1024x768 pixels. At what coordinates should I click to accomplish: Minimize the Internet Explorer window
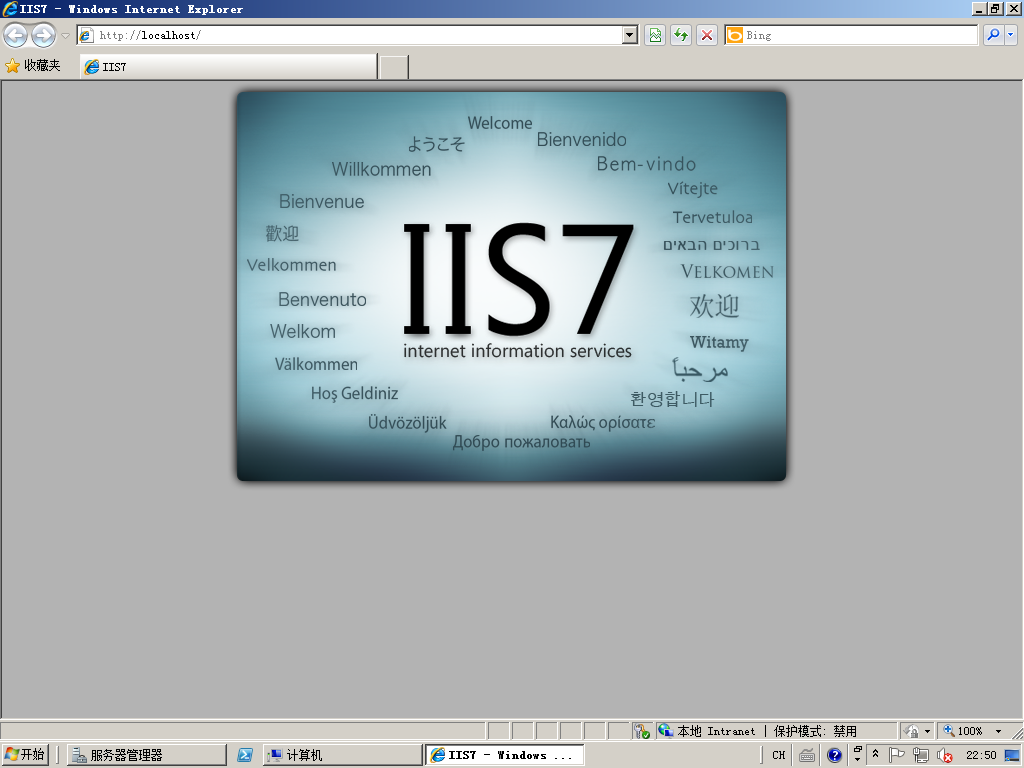pyautogui.click(x=979, y=8)
